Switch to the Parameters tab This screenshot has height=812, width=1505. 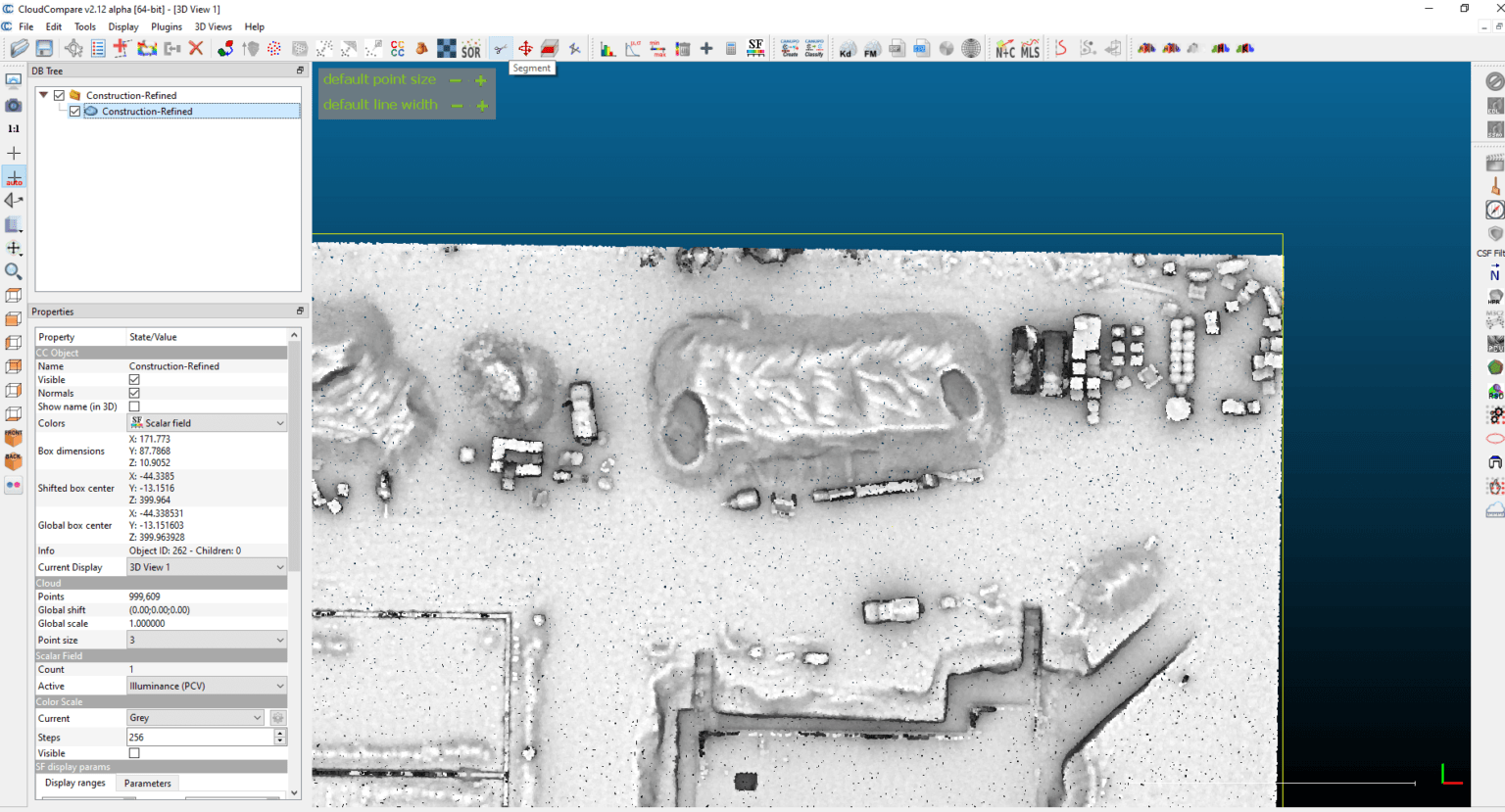point(147,784)
